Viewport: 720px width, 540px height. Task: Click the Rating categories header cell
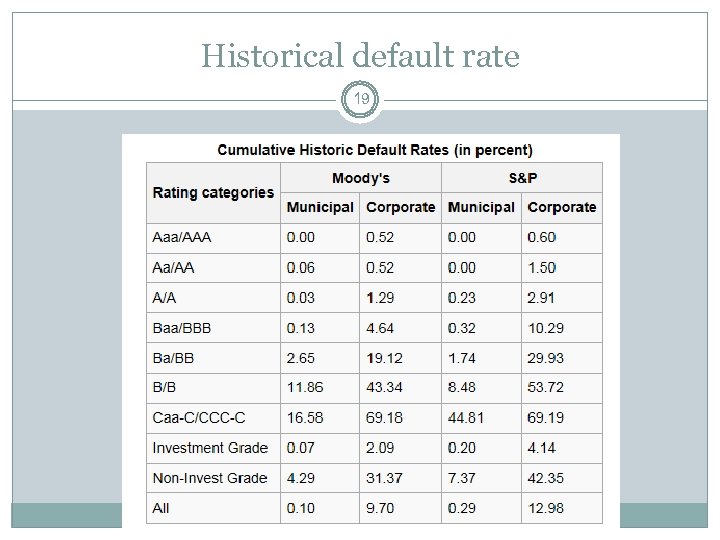click(213, 192)
